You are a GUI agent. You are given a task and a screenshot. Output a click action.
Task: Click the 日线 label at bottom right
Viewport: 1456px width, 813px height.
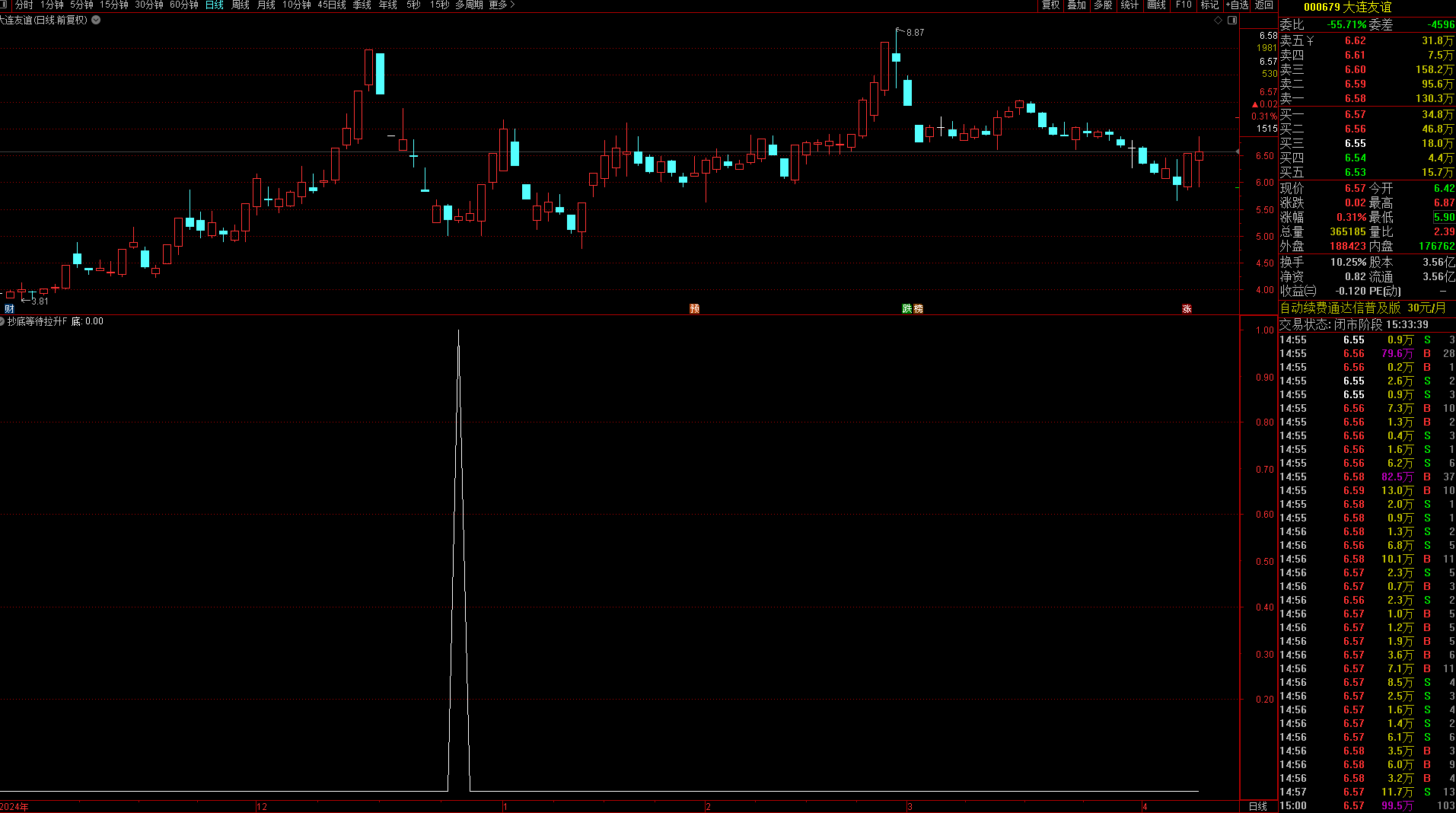pos(1258,806)
